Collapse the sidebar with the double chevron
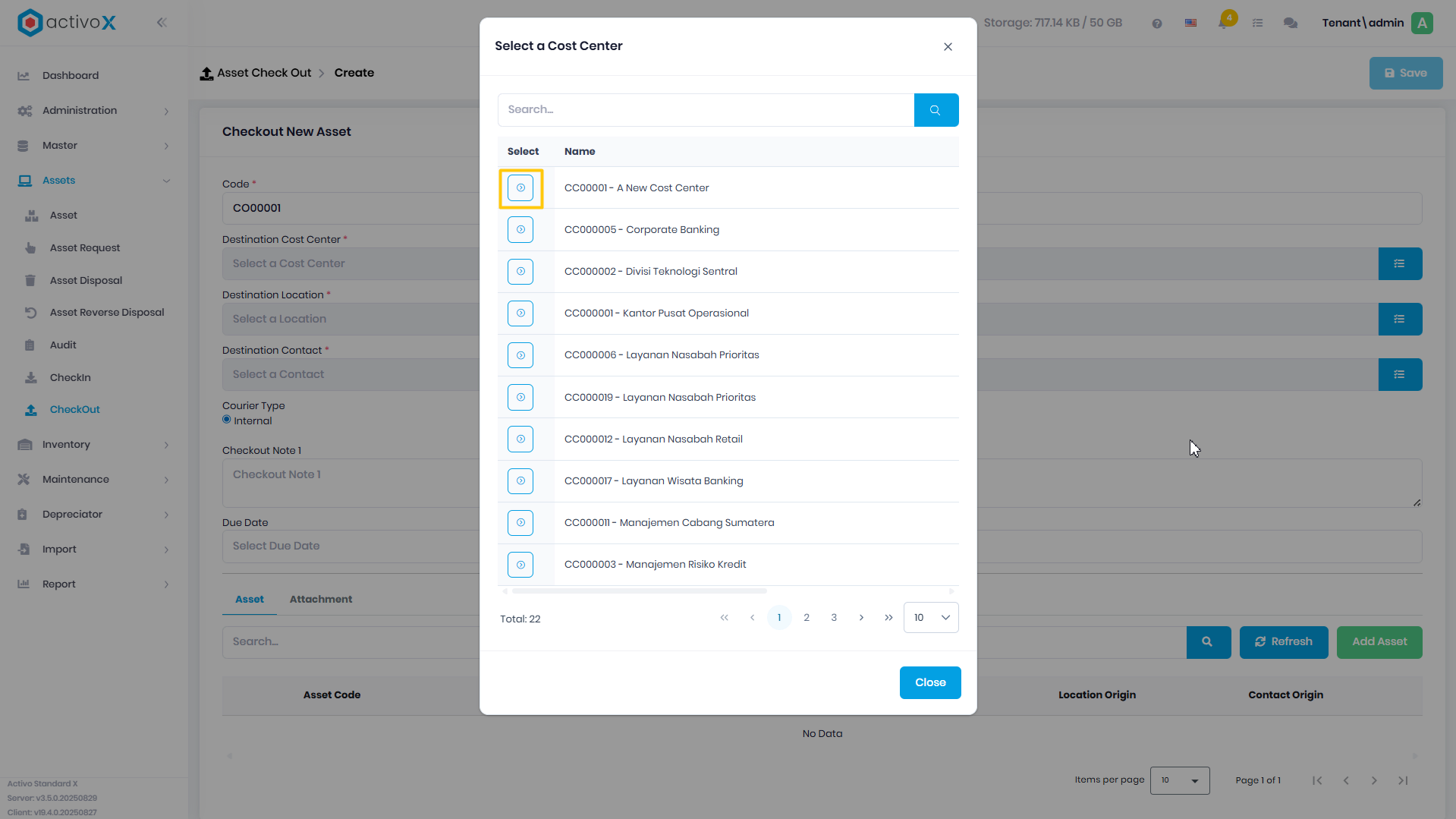1456x819 pixels. click(162, 23)
